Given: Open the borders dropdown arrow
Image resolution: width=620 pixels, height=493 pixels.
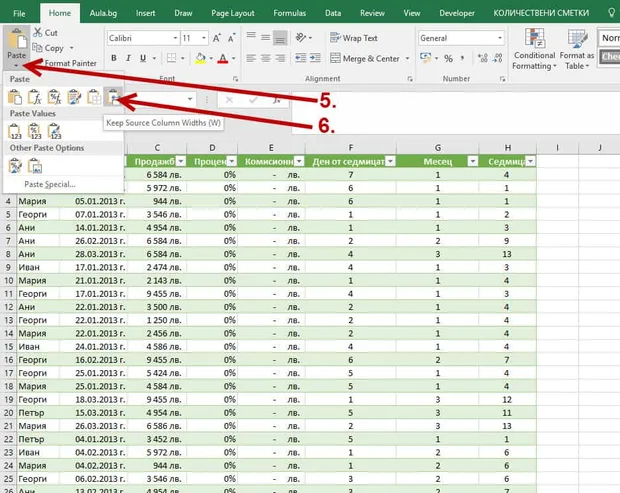Looking at the screenshot, I should (183, 59).
